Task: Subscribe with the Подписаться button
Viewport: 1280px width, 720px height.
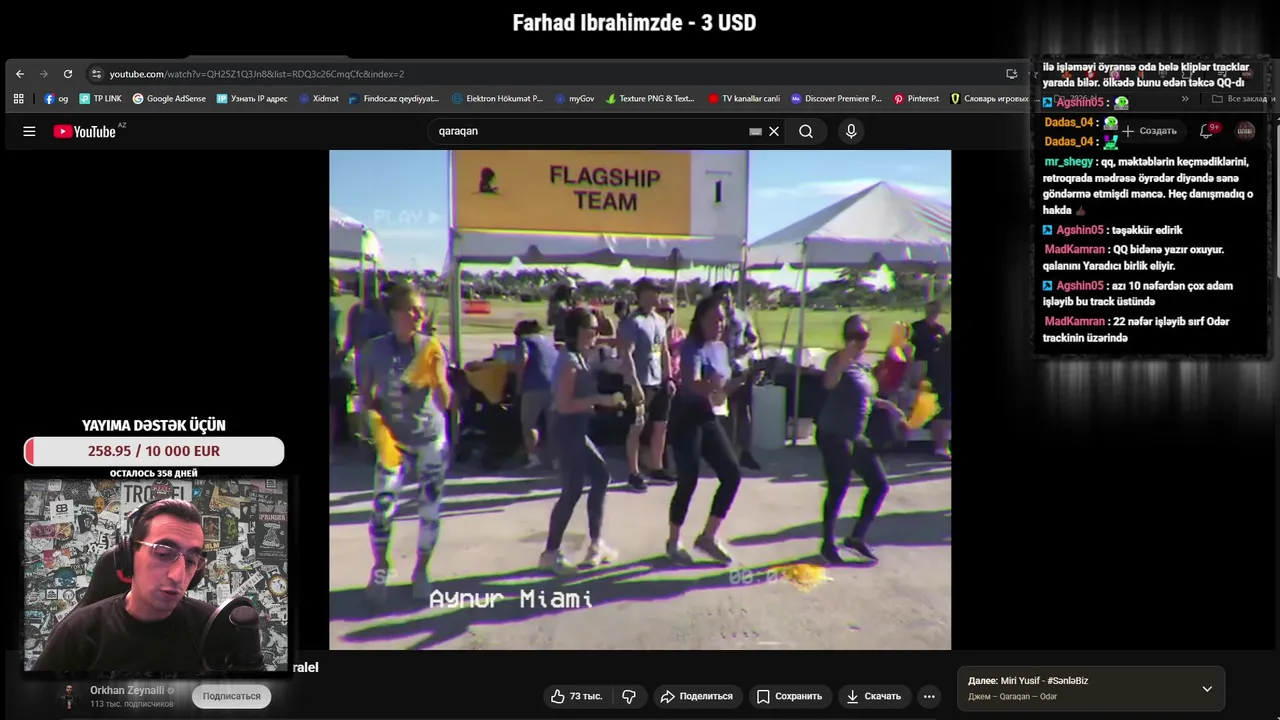Action: coord(231,696)
